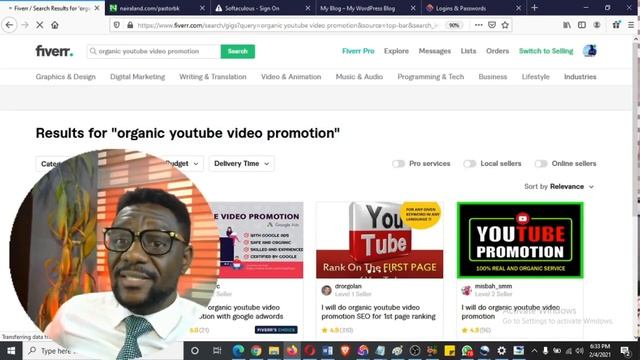640x360 pixels.
Task: Open Rank On The First Page thumbnail
Action: (380, 240)
